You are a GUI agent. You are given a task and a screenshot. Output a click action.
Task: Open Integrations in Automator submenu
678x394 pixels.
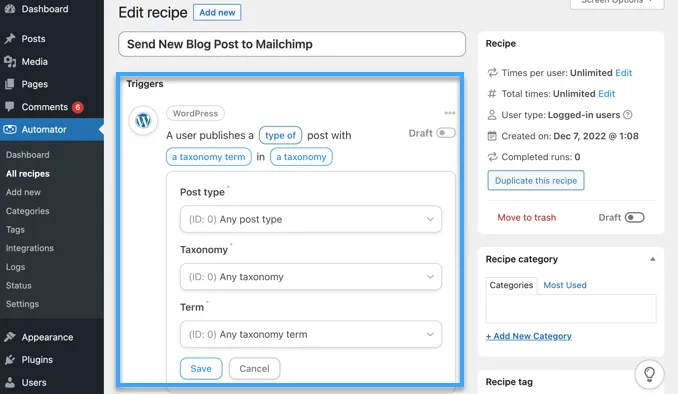click(x=30, y=248)
